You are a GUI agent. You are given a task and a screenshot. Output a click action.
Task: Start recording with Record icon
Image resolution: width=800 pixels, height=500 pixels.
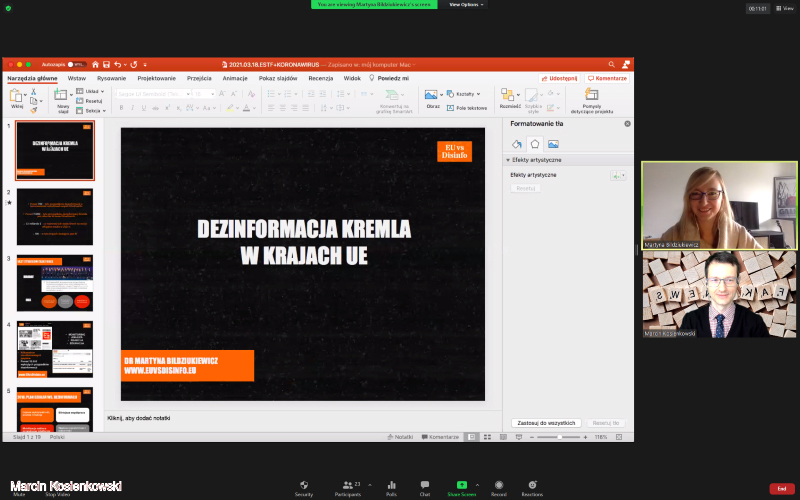[499, 487]
